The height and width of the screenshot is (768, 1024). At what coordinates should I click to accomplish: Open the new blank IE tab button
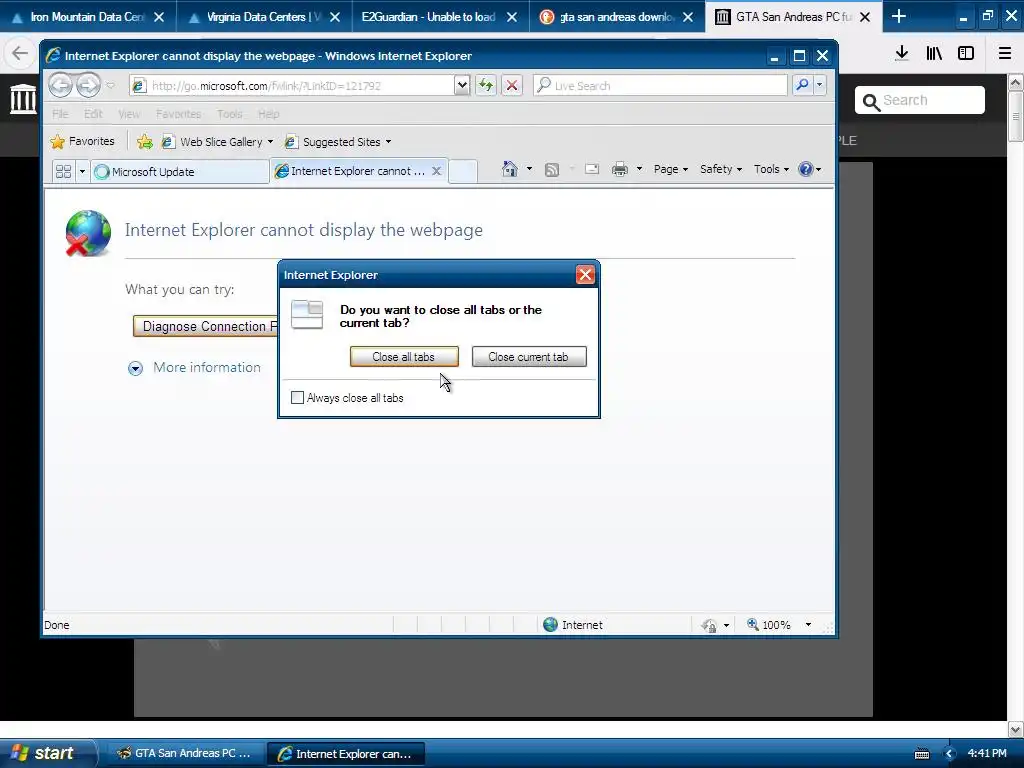463,171
